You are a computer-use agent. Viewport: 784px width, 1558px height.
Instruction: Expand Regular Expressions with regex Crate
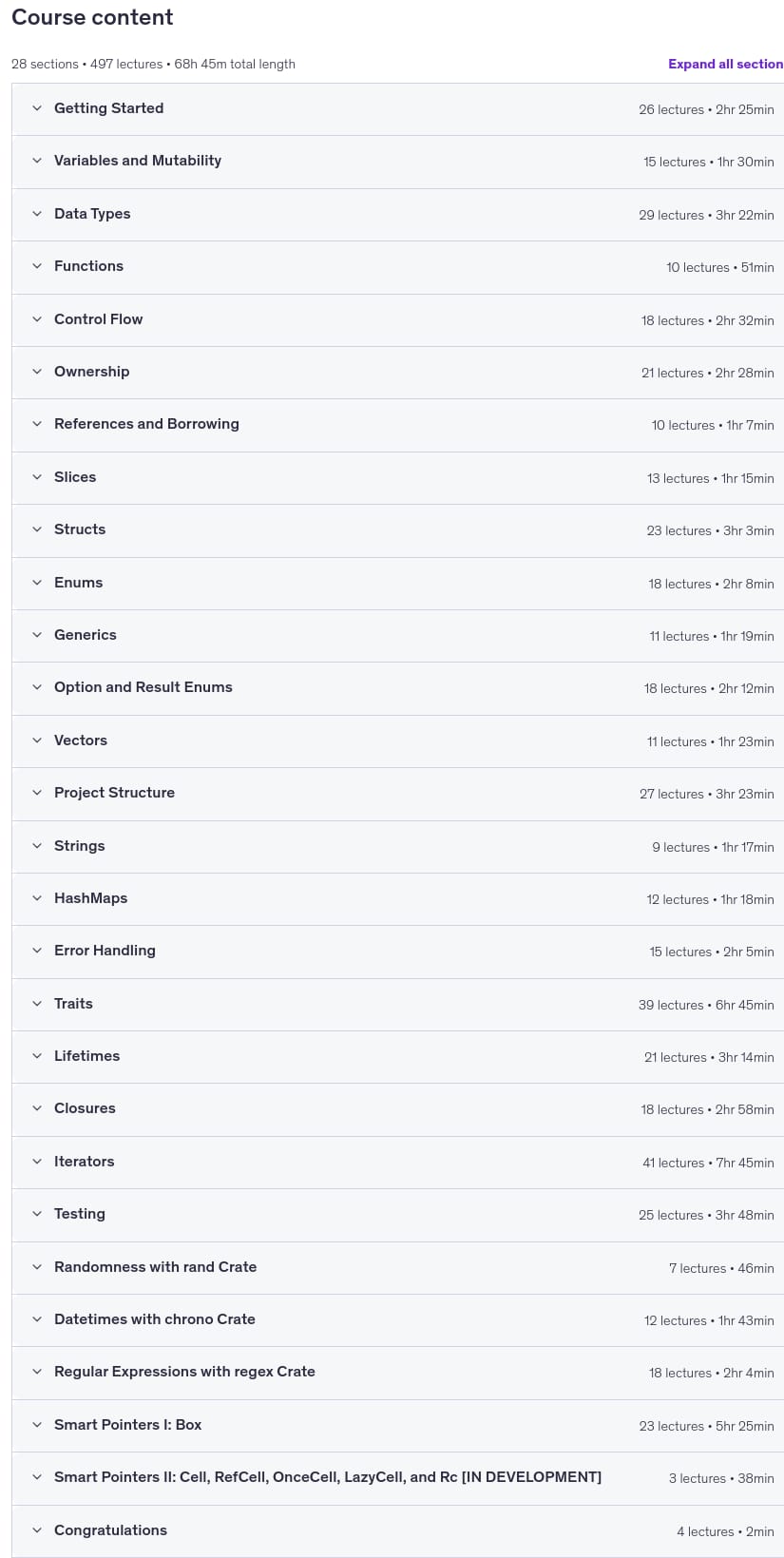click(397, 1373)
